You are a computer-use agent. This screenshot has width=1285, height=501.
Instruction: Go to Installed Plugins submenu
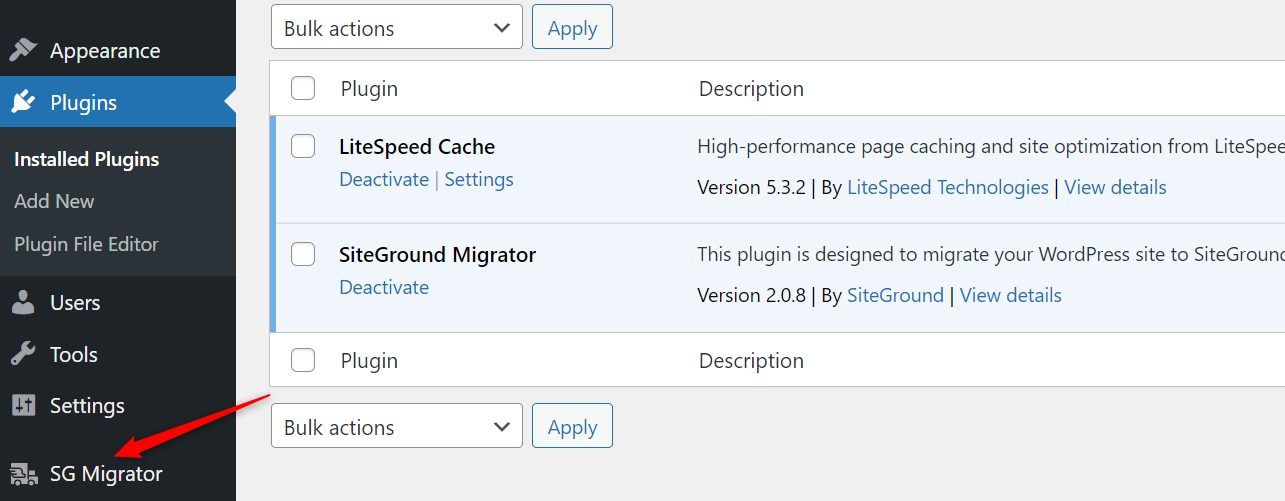coord(87,159)
